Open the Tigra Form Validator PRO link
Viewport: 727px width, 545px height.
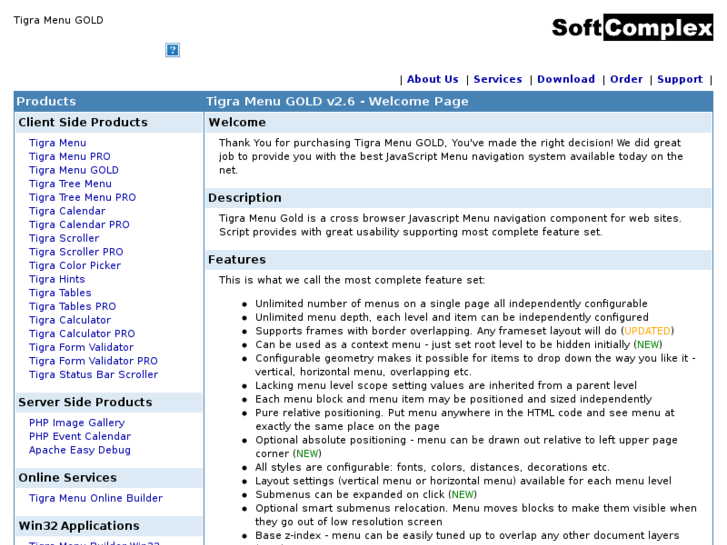tap(93, 361)
